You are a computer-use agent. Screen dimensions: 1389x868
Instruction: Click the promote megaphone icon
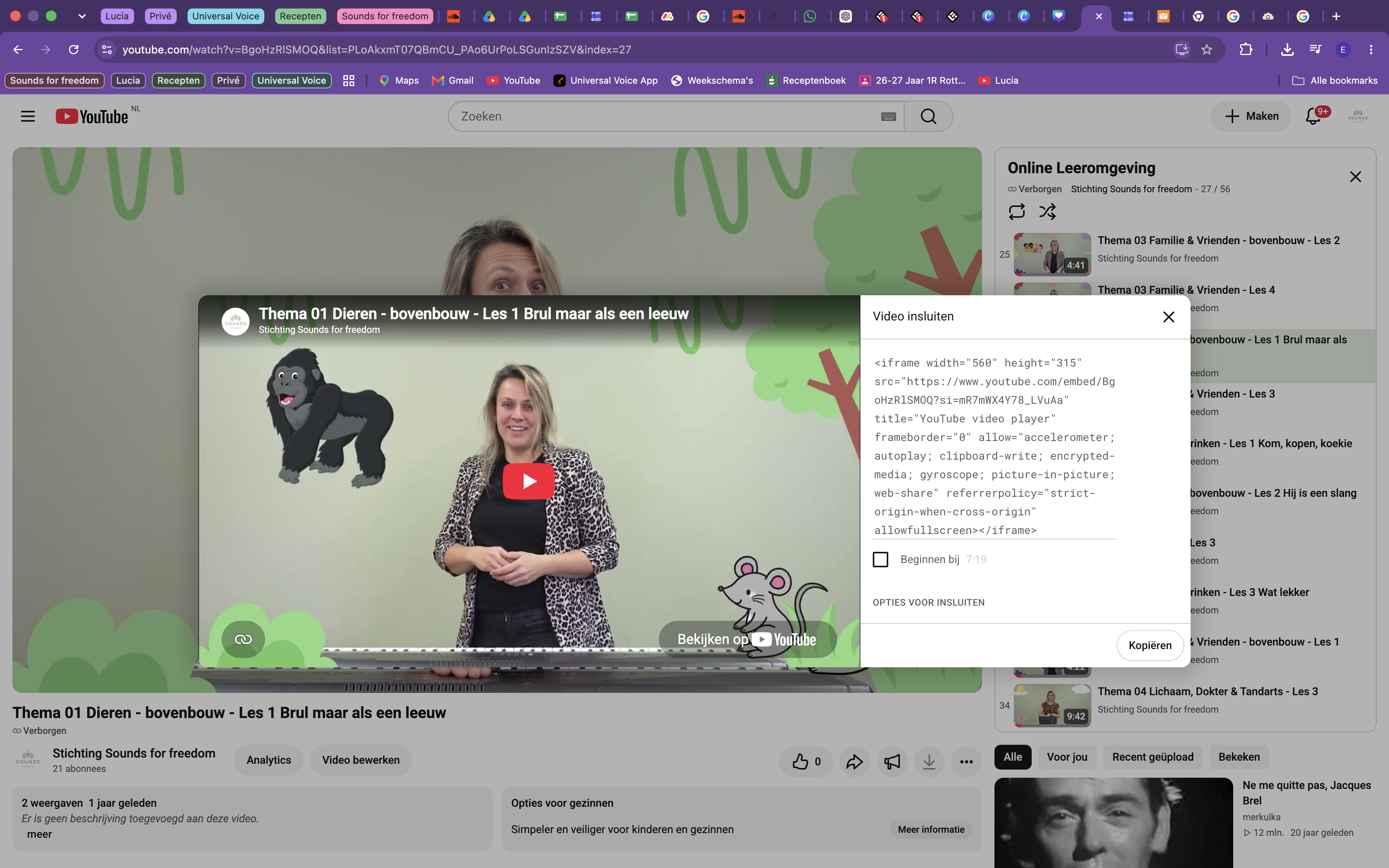[x=892, y=762]
